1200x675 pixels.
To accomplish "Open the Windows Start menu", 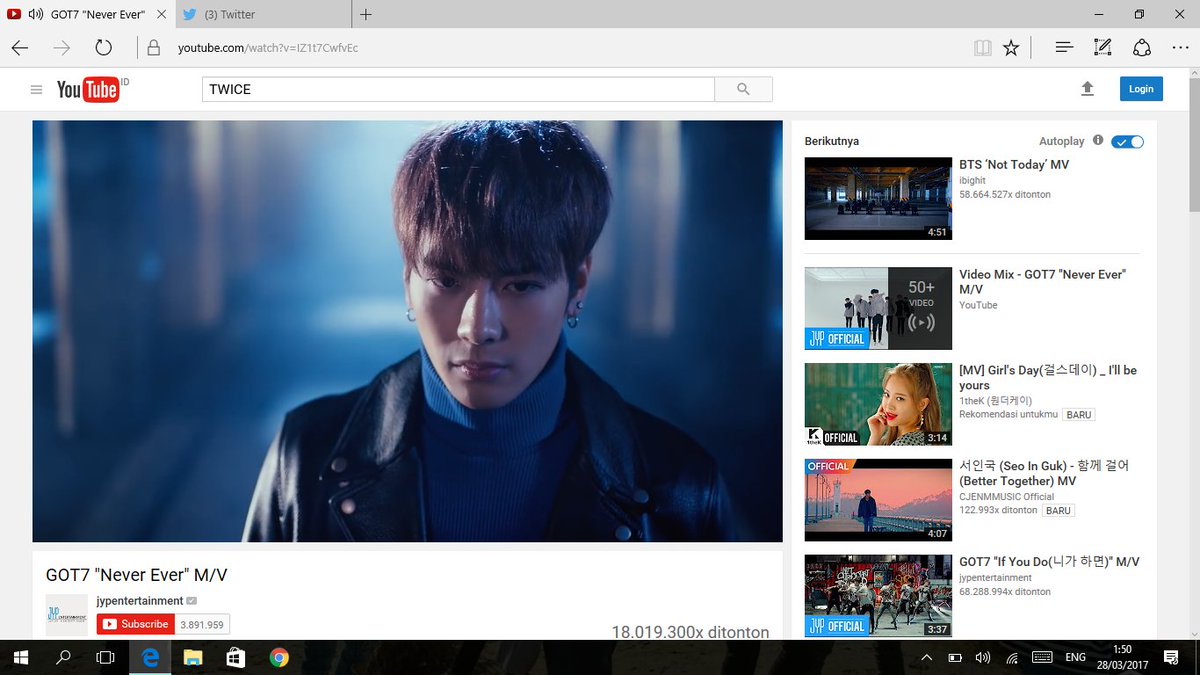I will coord(20,657).
